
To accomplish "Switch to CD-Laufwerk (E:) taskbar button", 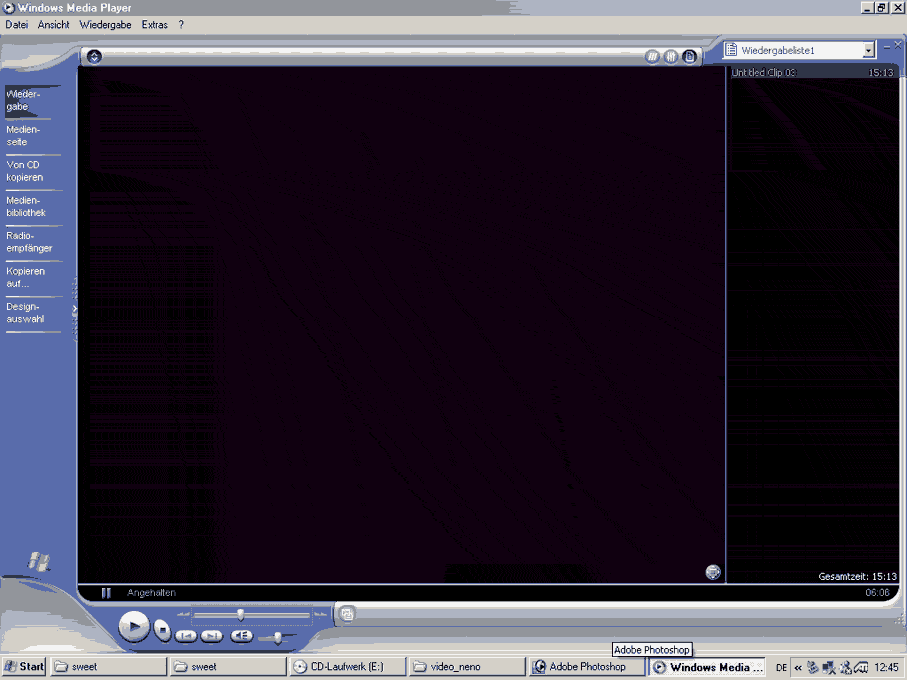I will point(347,667).
